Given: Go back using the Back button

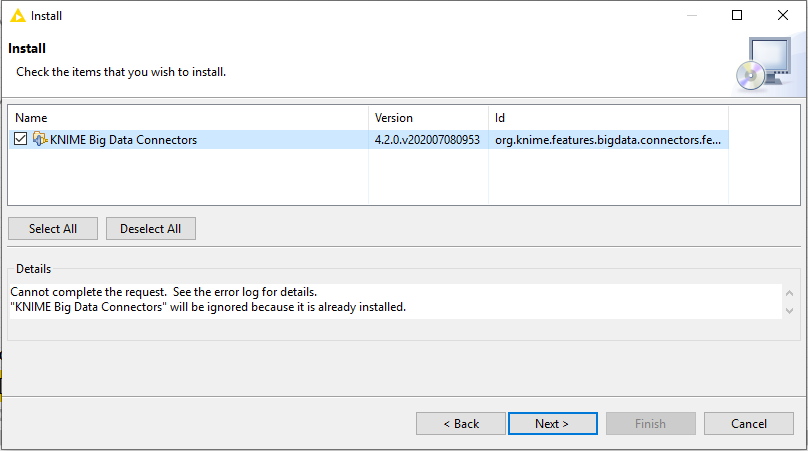Looking at the screenshot, I should (x=461, y=424).
